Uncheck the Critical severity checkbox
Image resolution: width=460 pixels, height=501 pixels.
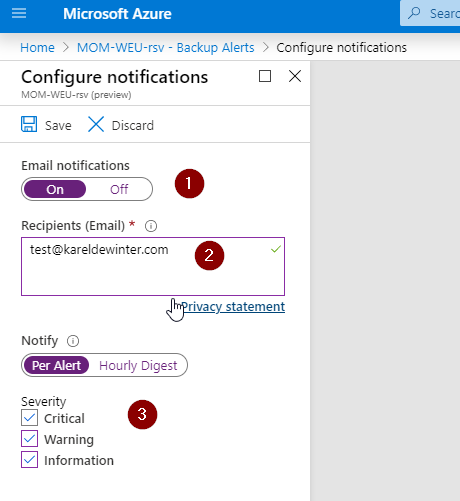[29, 418]
